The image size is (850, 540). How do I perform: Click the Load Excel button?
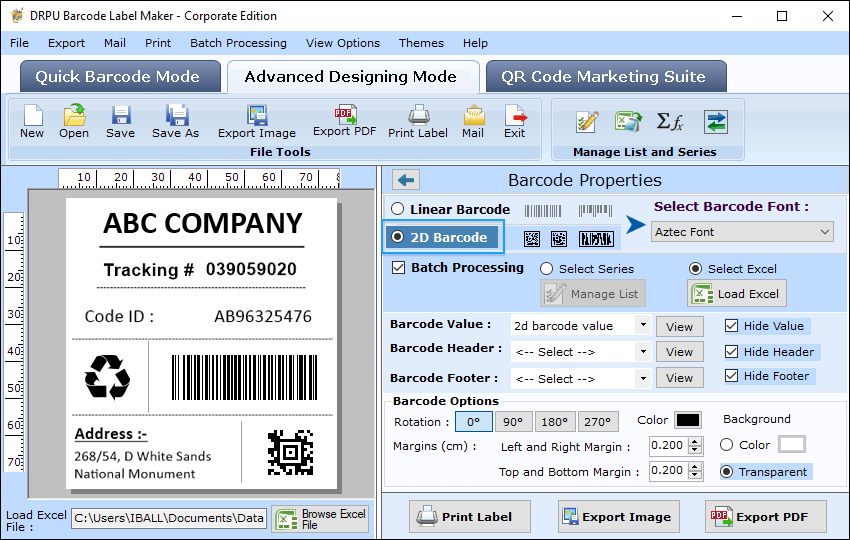pyautogui.click(x=737, y=294)
